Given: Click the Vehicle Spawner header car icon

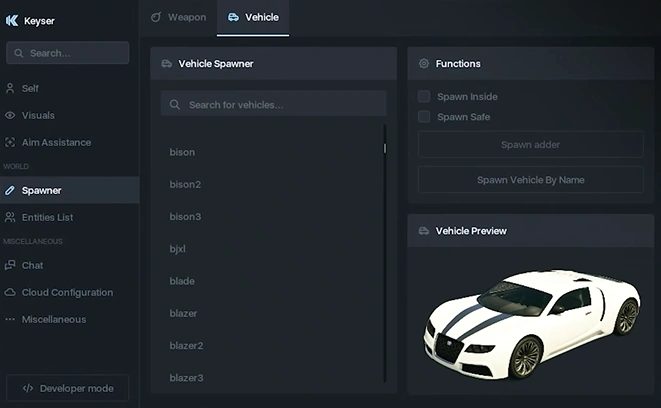Looking at the screenshot, I should pyautogui.click(x=167, y=64).
